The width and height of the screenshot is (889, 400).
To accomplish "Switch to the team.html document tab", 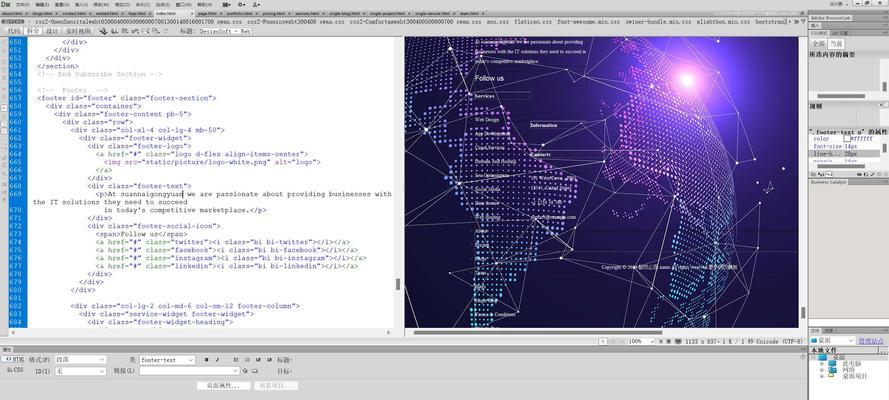I will 468,13.
